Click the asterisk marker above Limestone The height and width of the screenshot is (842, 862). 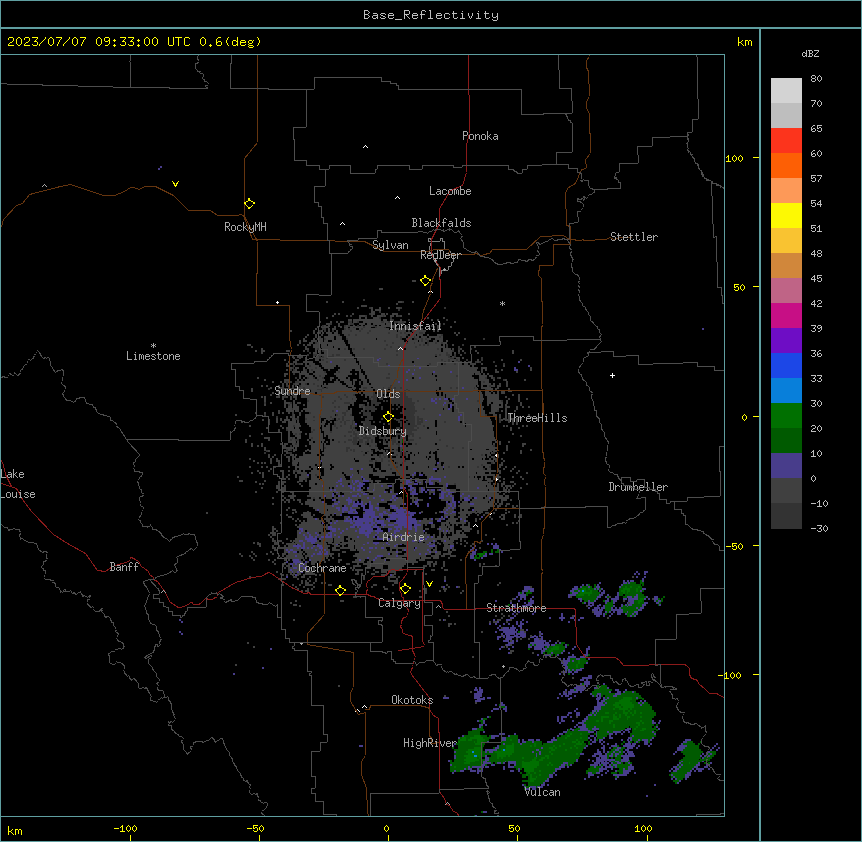(x=153, y=346)
